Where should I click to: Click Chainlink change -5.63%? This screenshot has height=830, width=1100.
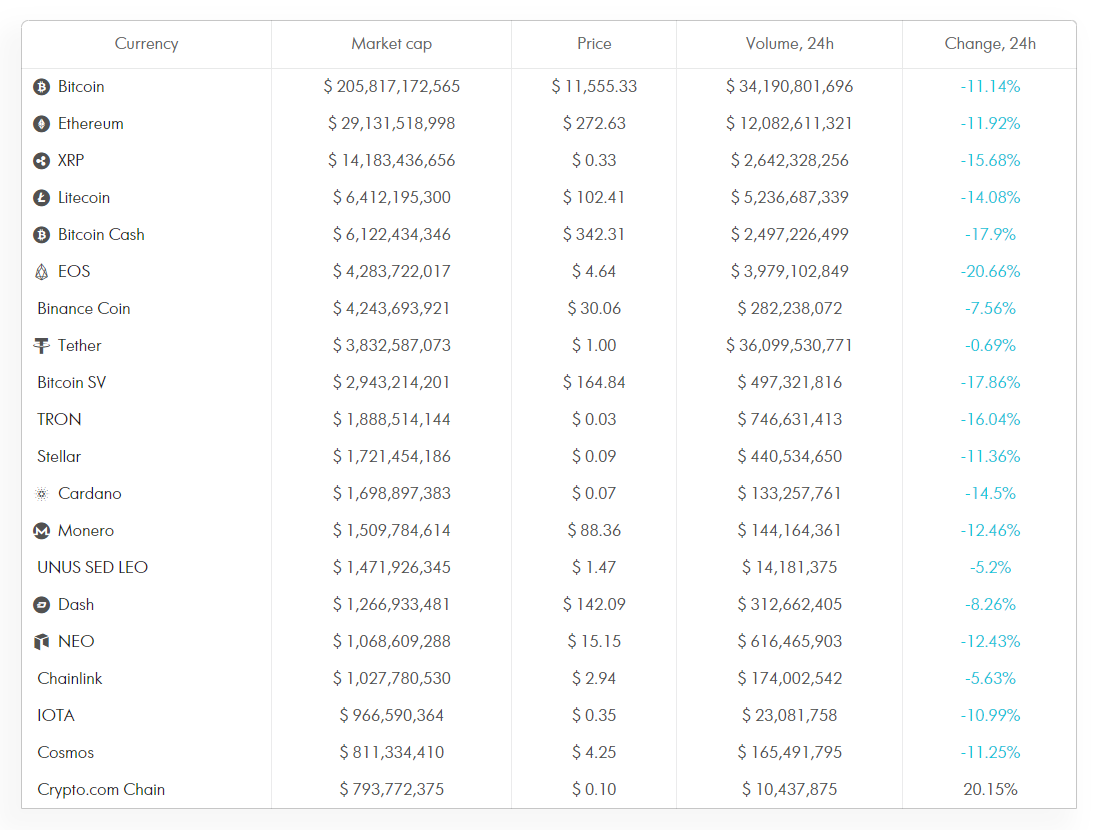(x=990, y=679)
